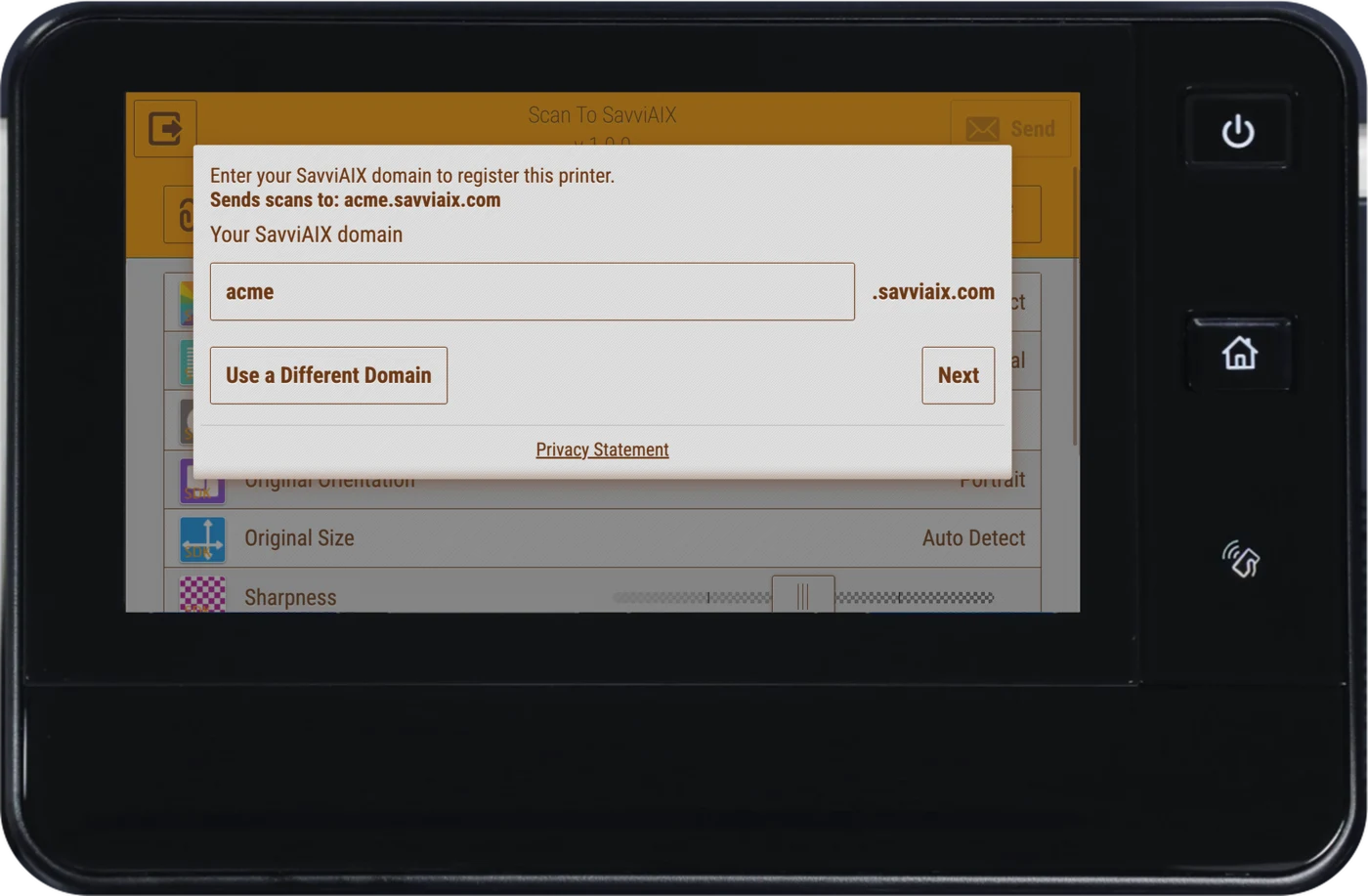
Task: Click the Sharpness slider handle
Action: (x=803, y=595)
